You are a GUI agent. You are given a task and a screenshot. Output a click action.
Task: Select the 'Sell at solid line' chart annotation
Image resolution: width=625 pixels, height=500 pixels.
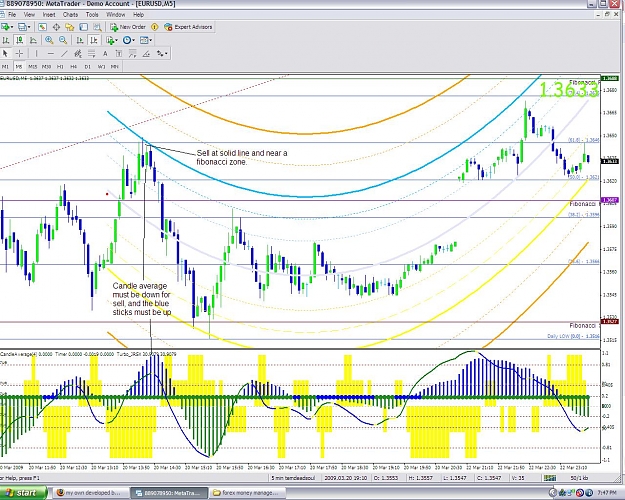tap(242, 157)
